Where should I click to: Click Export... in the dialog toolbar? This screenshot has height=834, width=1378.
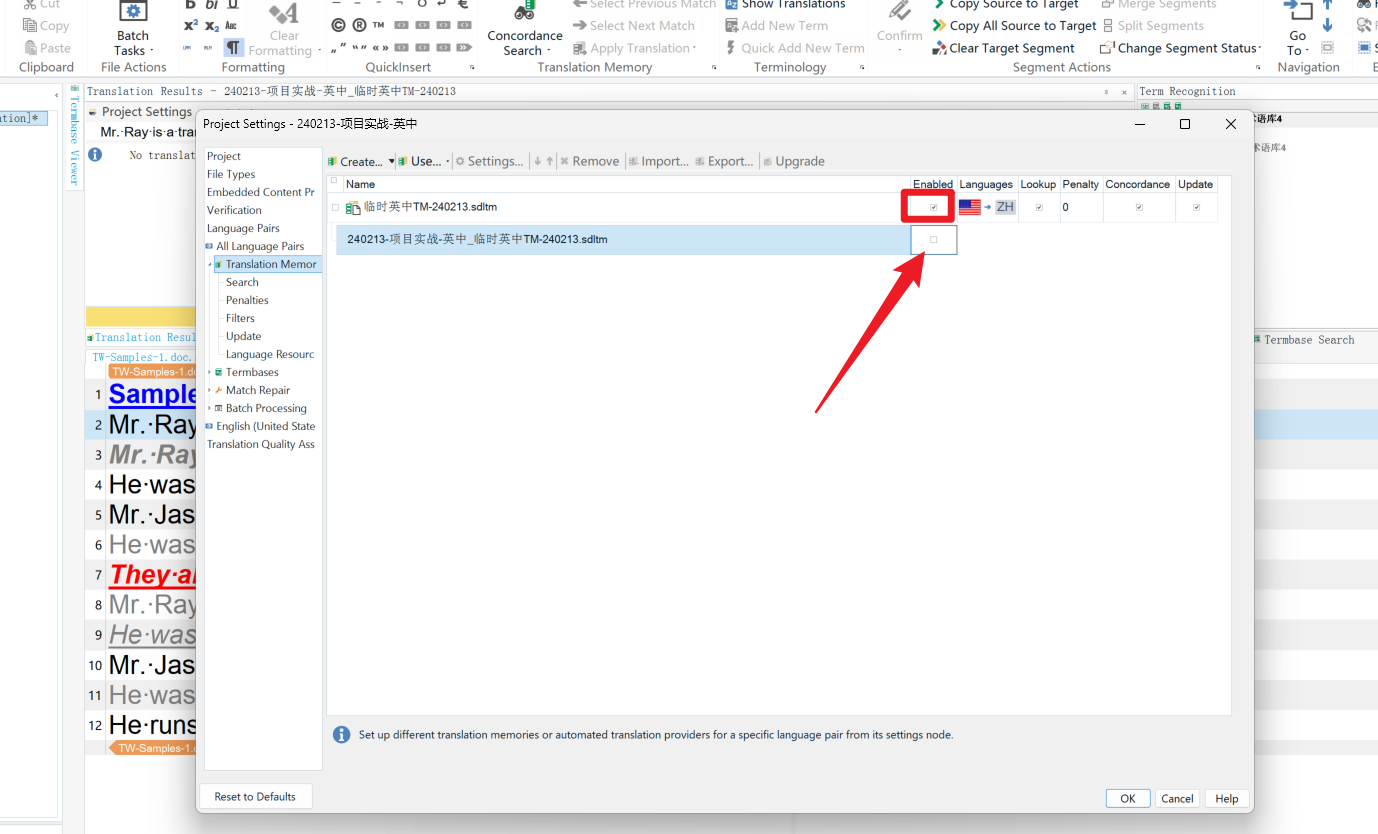[x=724, y=161]
